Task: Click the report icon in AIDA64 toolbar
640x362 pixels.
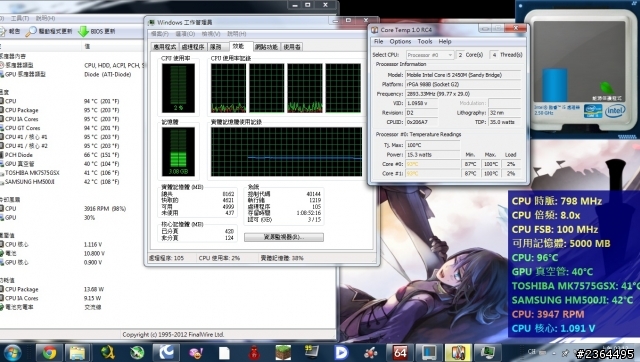Action: 3,31
